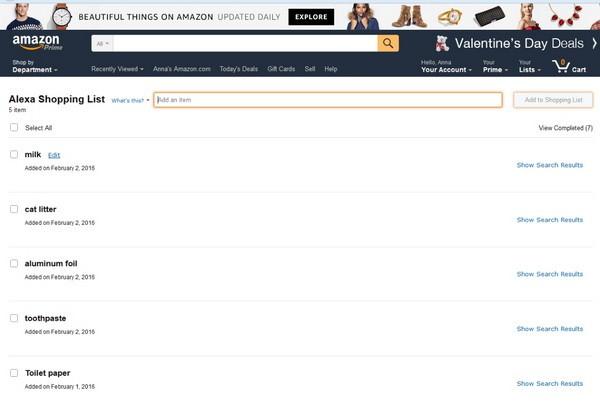This screenshot has height=408, width=600.
Task: Check the toothpaste checkbox
Action: (x=14, y=318)
